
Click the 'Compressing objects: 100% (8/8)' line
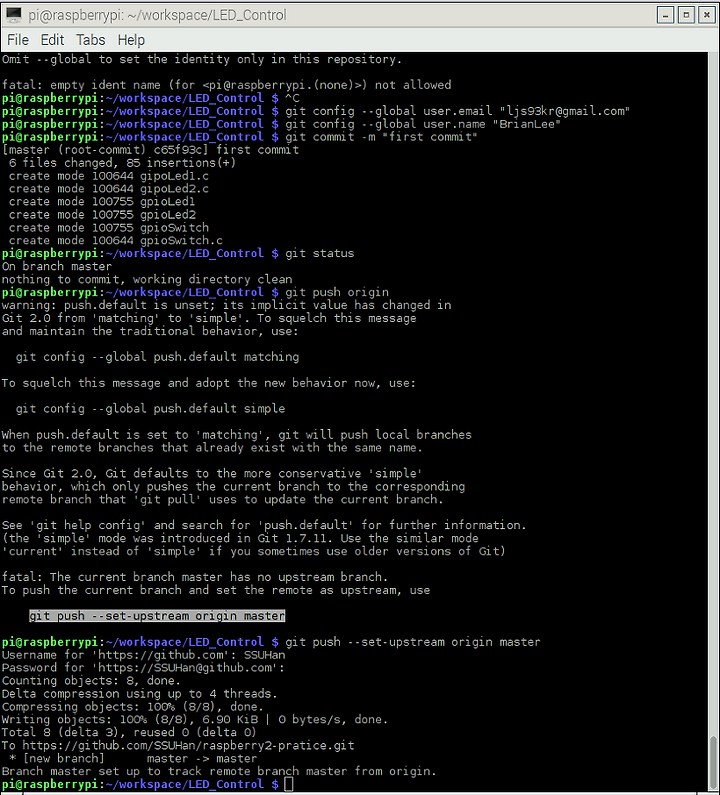pos(133,706)
